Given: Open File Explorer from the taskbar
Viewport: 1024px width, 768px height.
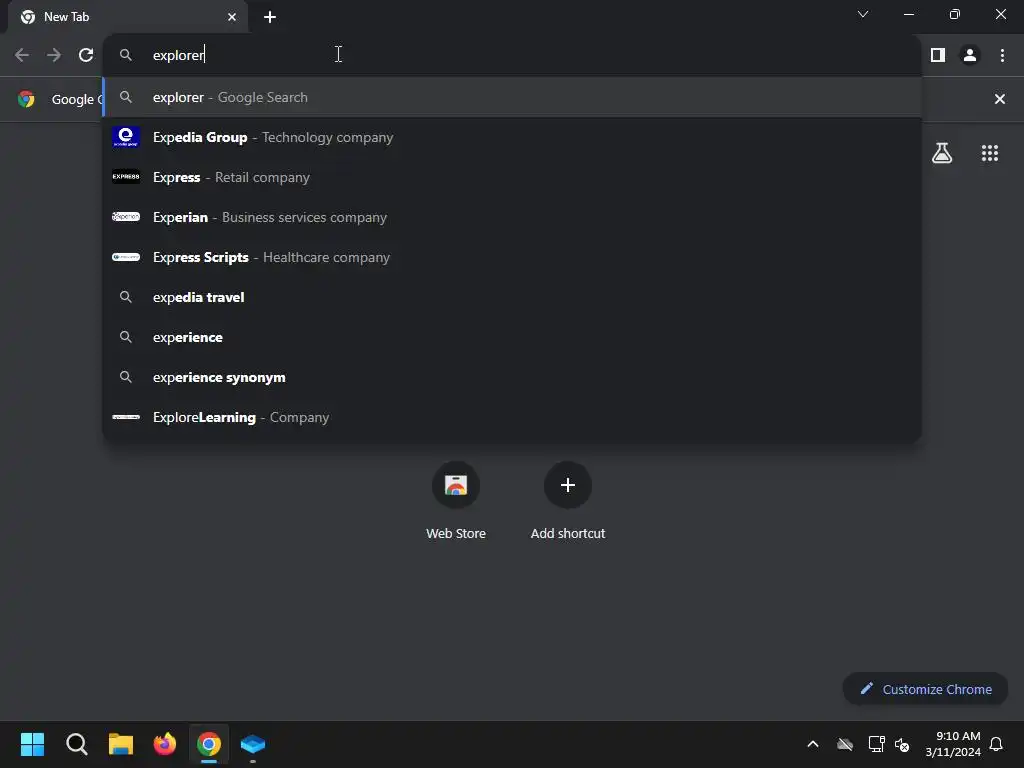Looking at the screenshot, I should [x=121, y=744].
